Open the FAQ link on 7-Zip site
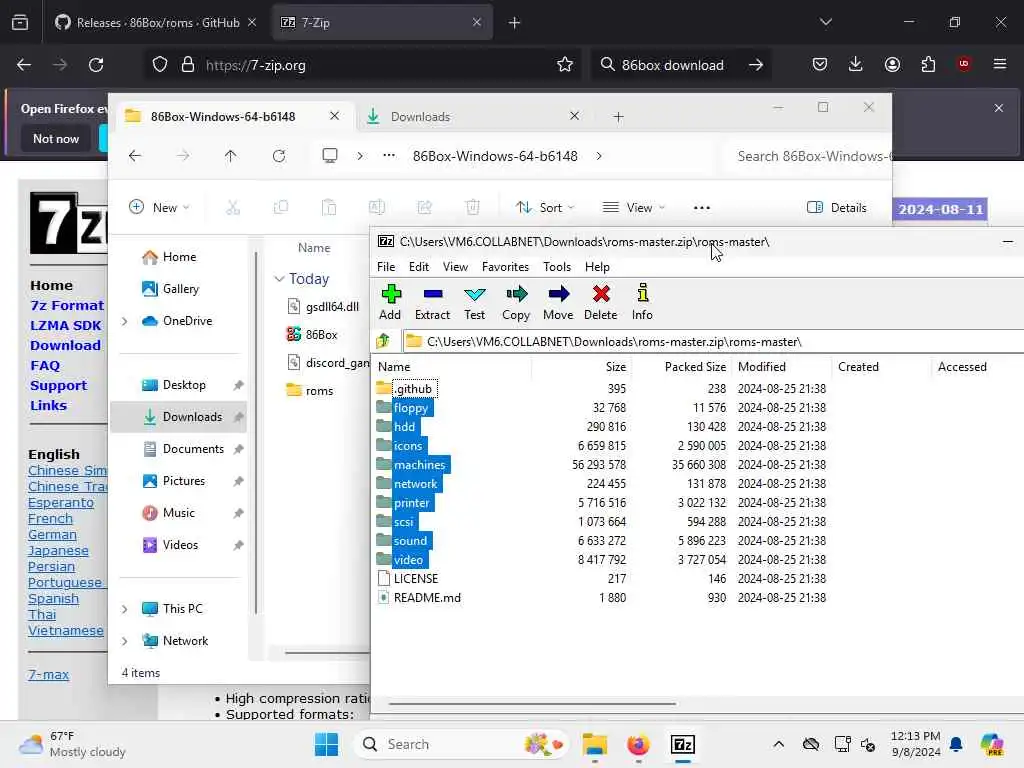The image size is (1024, 768). (45, 366)
